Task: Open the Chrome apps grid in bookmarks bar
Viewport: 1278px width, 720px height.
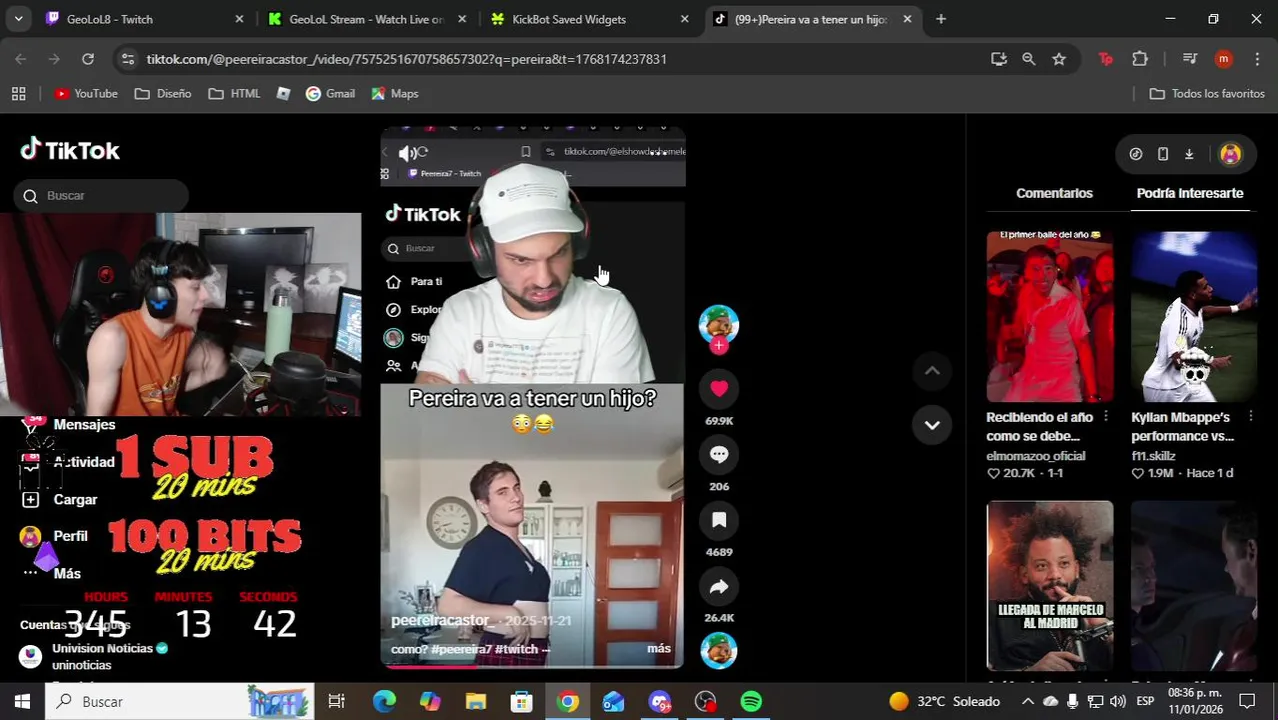Action: tap(18, 93)
